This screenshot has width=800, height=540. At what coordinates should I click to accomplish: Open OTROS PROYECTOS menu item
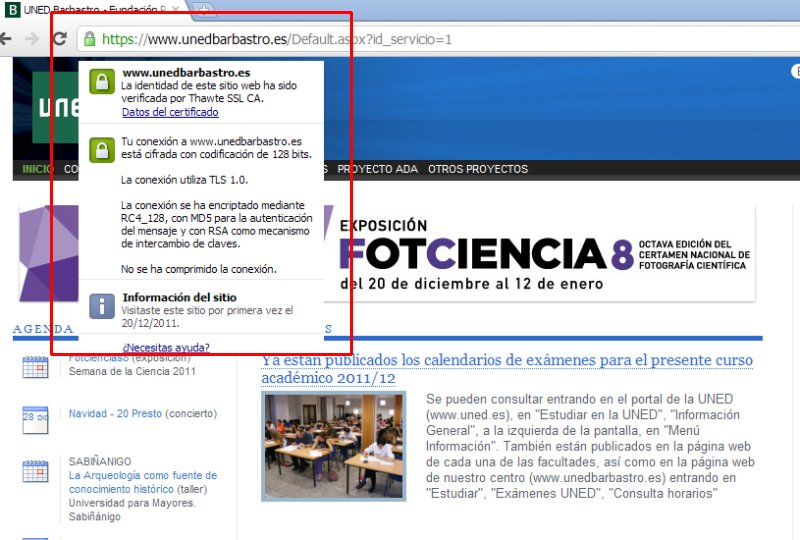(x=477, y=169)
